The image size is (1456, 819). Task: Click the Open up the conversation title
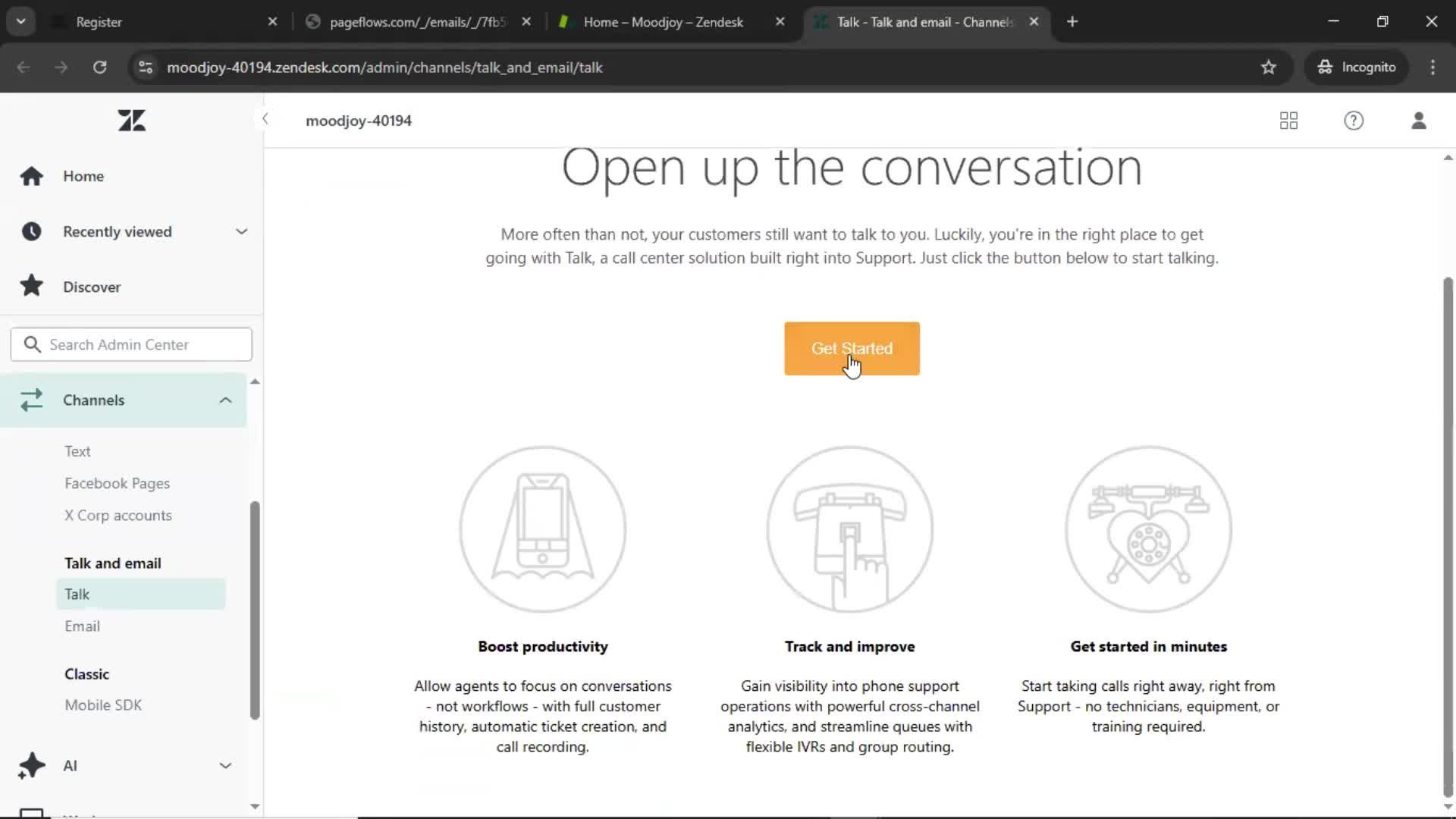[x=852, y=168]
